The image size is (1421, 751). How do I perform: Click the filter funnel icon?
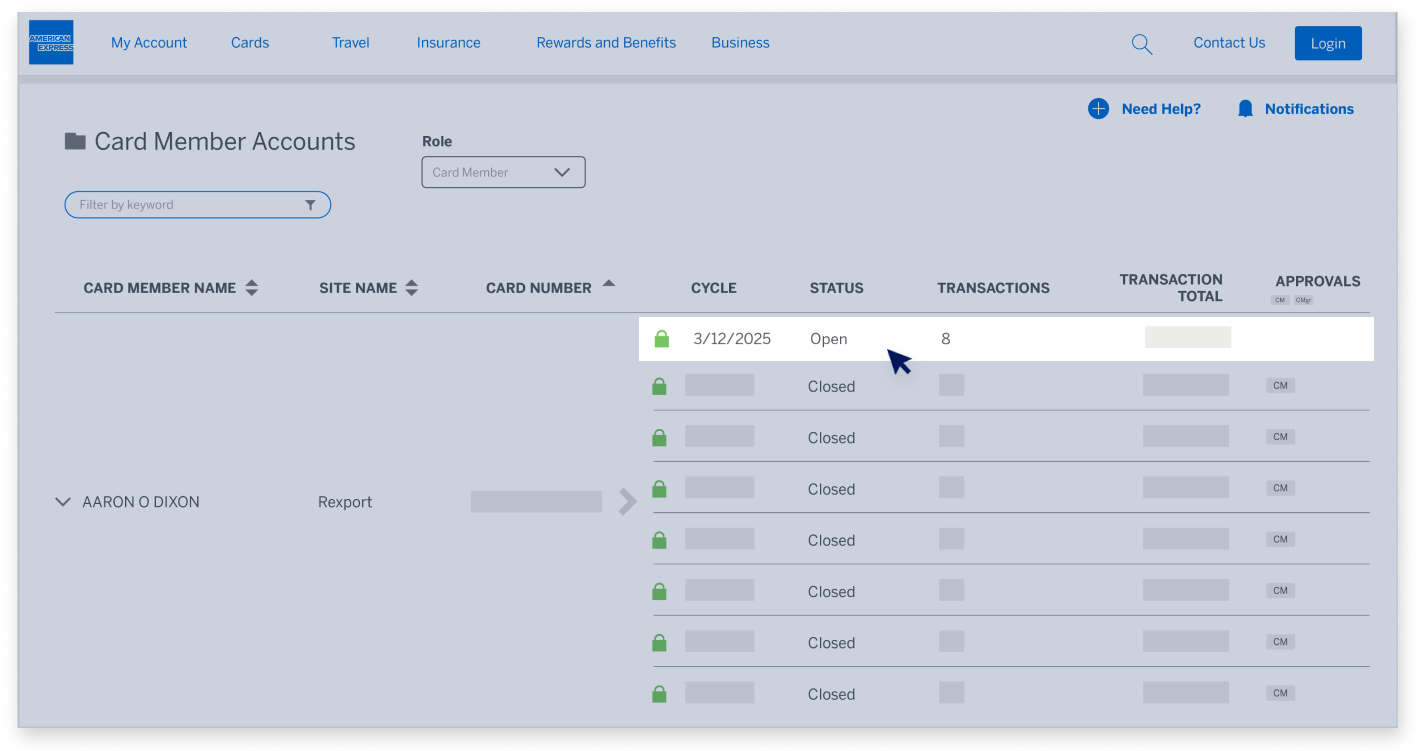coord(310,205)
